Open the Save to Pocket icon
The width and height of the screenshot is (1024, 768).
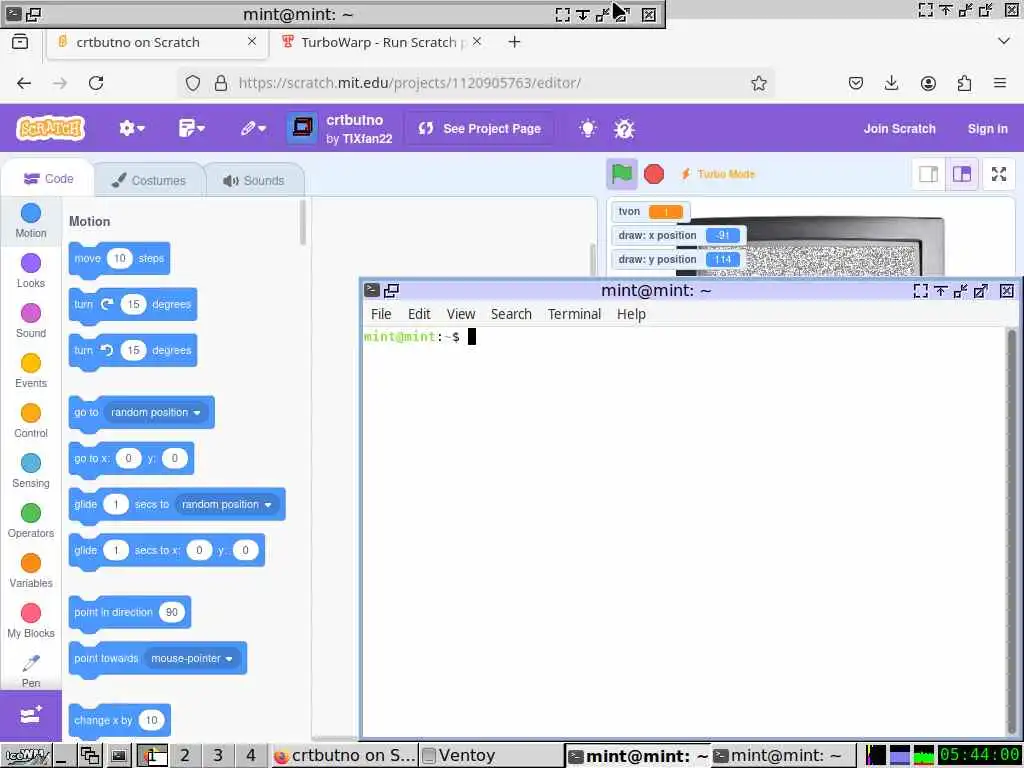pyautogui.click(x=856, y=83)
